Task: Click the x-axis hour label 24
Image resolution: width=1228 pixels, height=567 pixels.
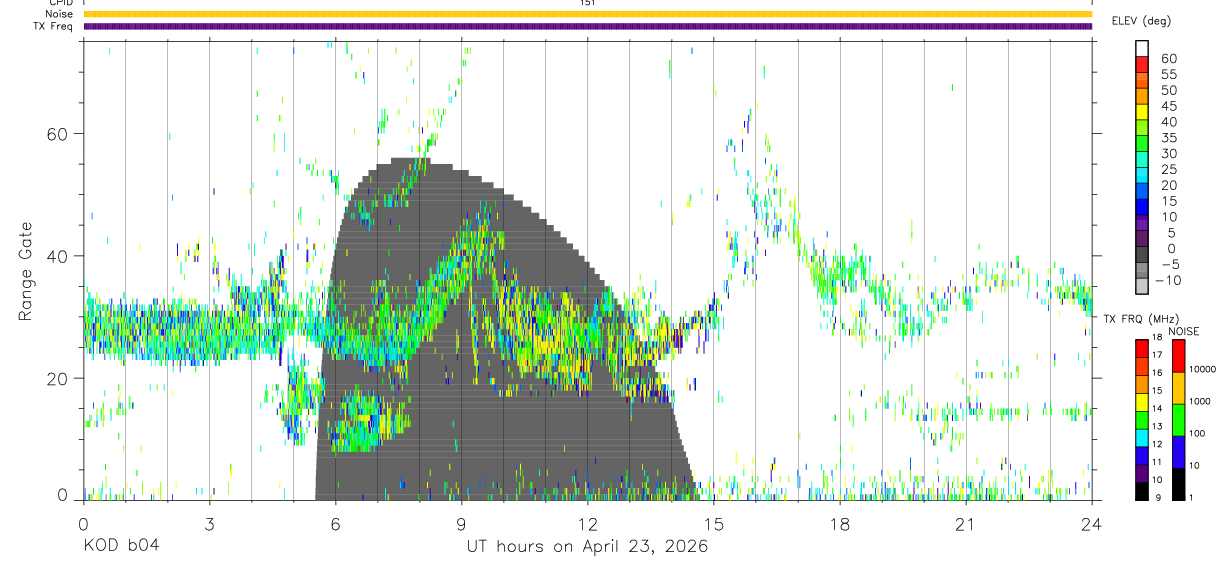Action: (1091, 524)
